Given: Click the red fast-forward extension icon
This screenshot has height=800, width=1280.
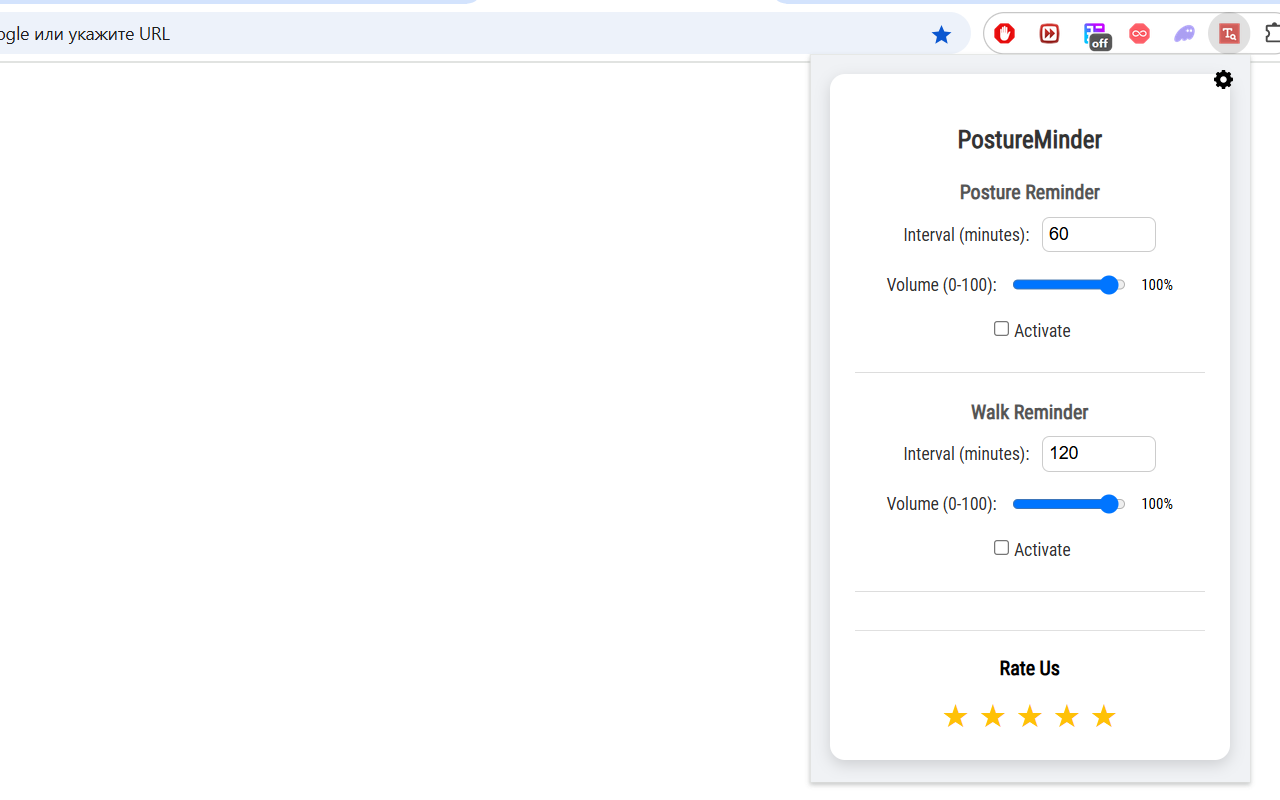Looking at the screenshot, I should point(1049,34).
